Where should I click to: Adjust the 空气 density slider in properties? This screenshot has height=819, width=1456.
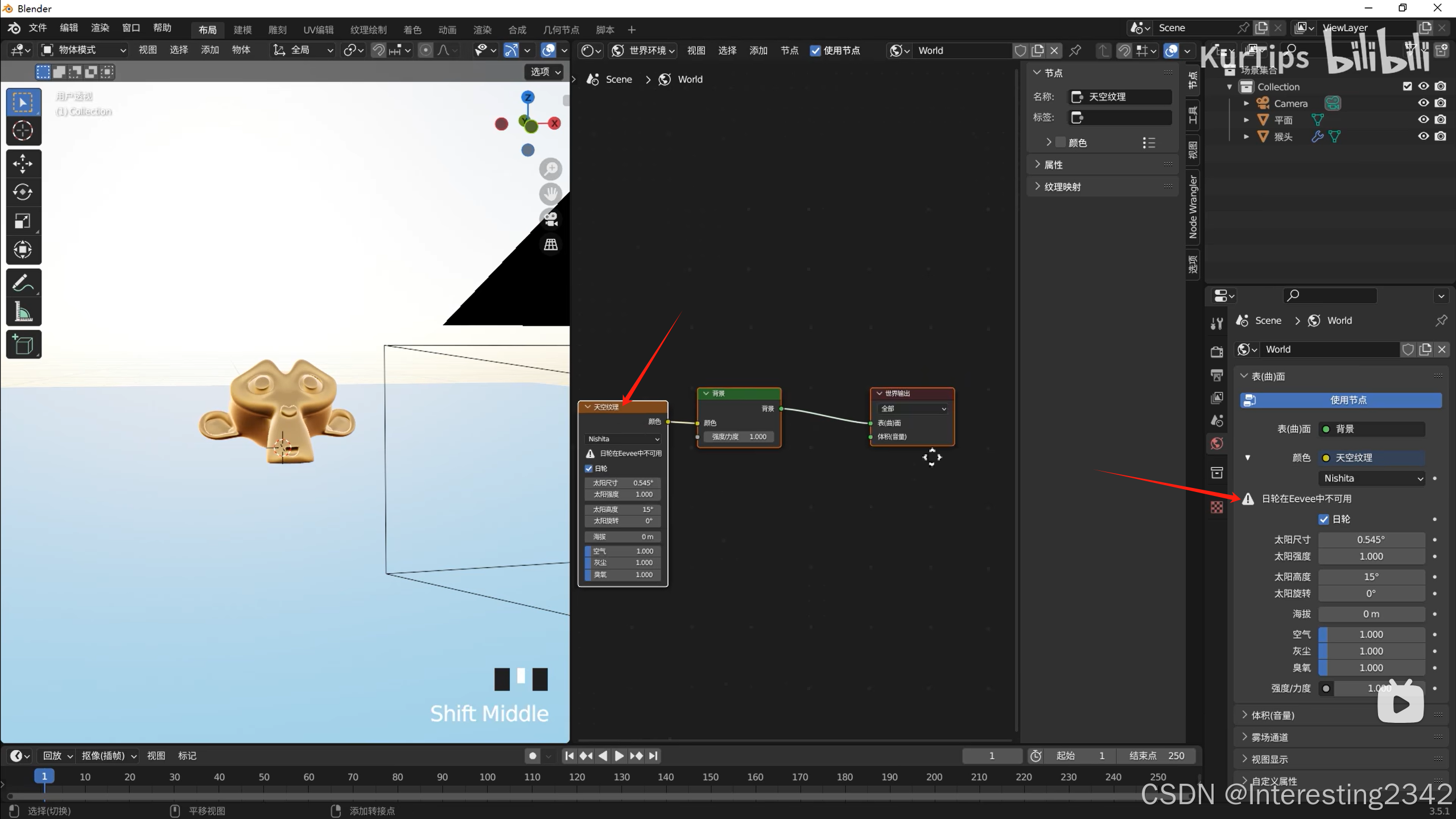tap(1371, 634)
